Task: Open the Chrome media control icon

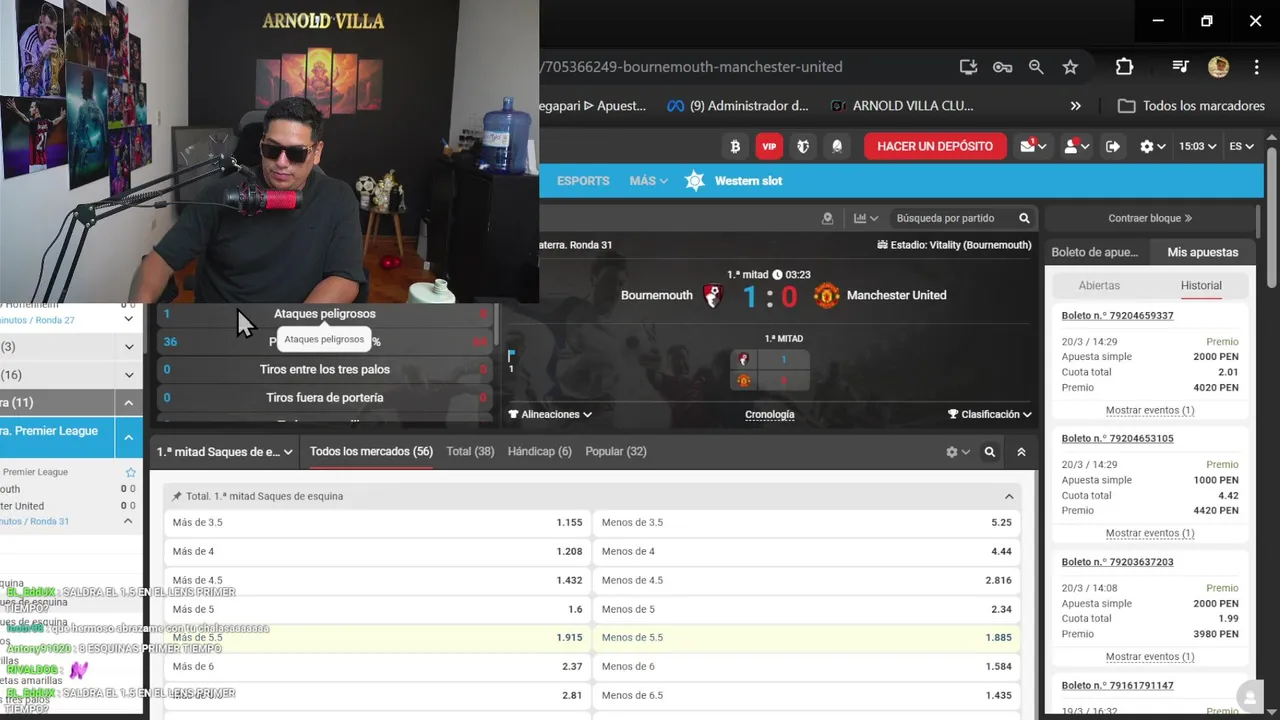Action: (1181, 67)
